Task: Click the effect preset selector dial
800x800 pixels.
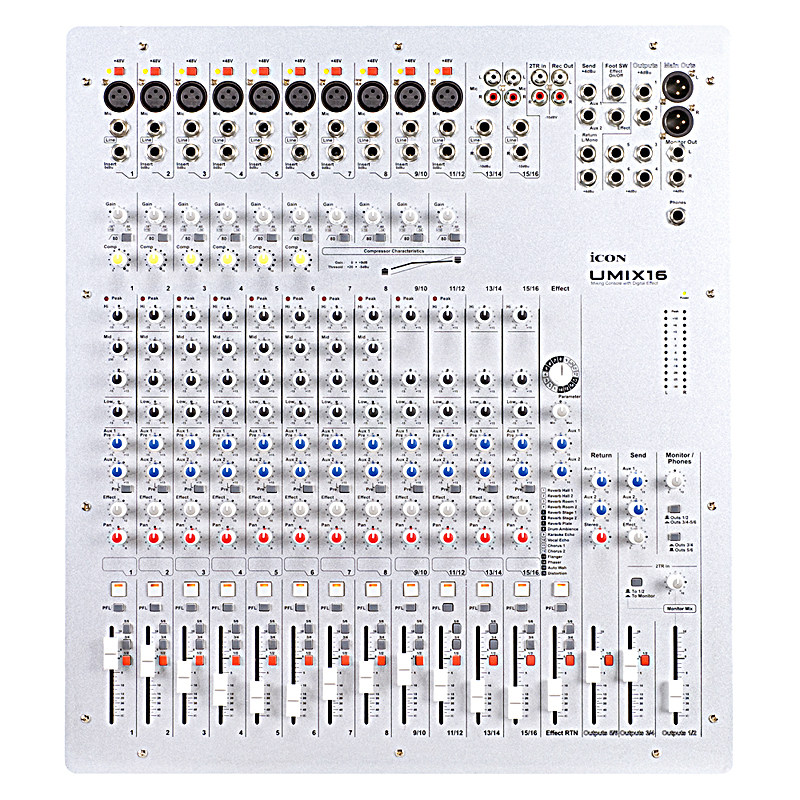Action: (x=561, y=374)
